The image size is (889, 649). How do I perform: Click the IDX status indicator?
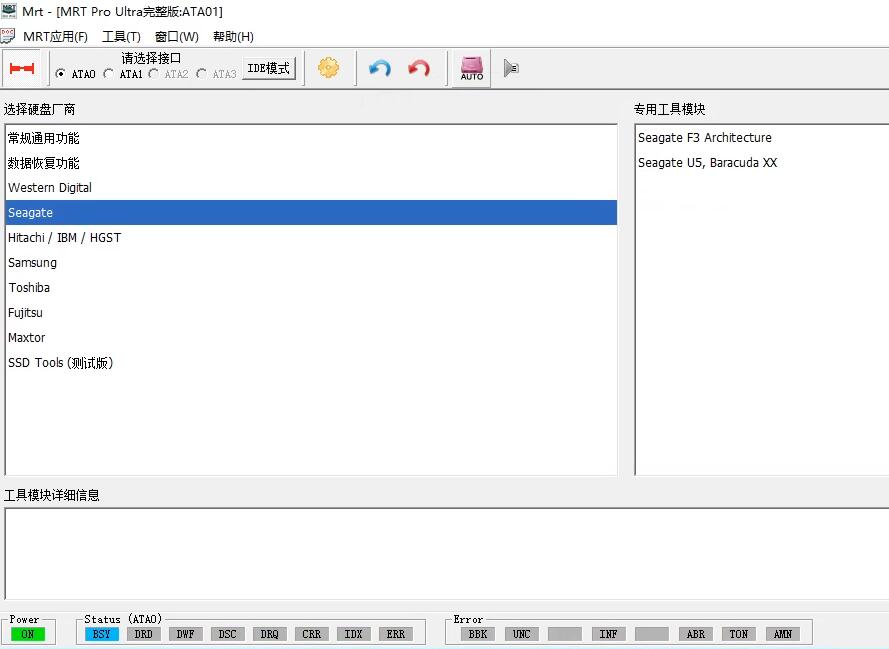pos(353,634)
